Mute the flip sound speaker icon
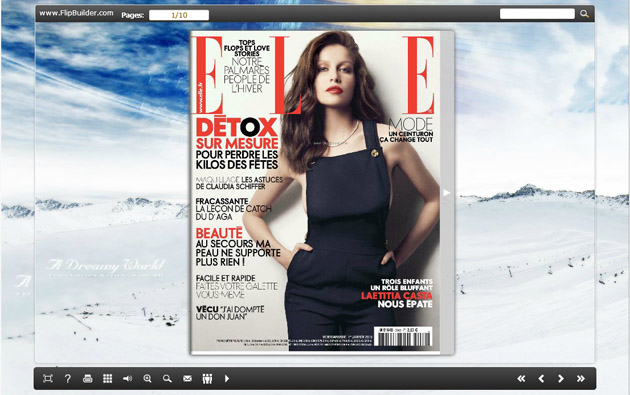 [127, 379]
